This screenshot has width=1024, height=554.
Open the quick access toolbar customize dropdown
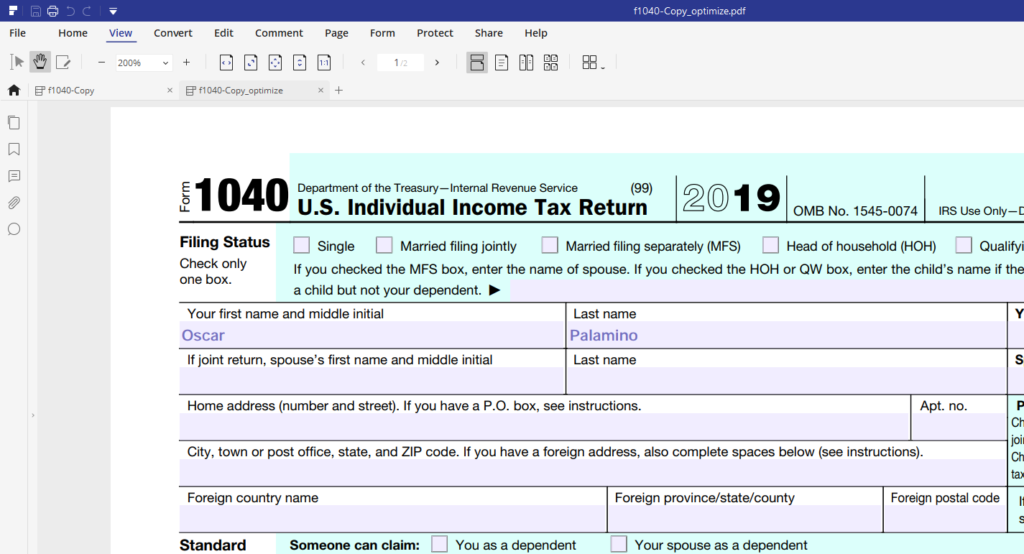pos(113,11)
